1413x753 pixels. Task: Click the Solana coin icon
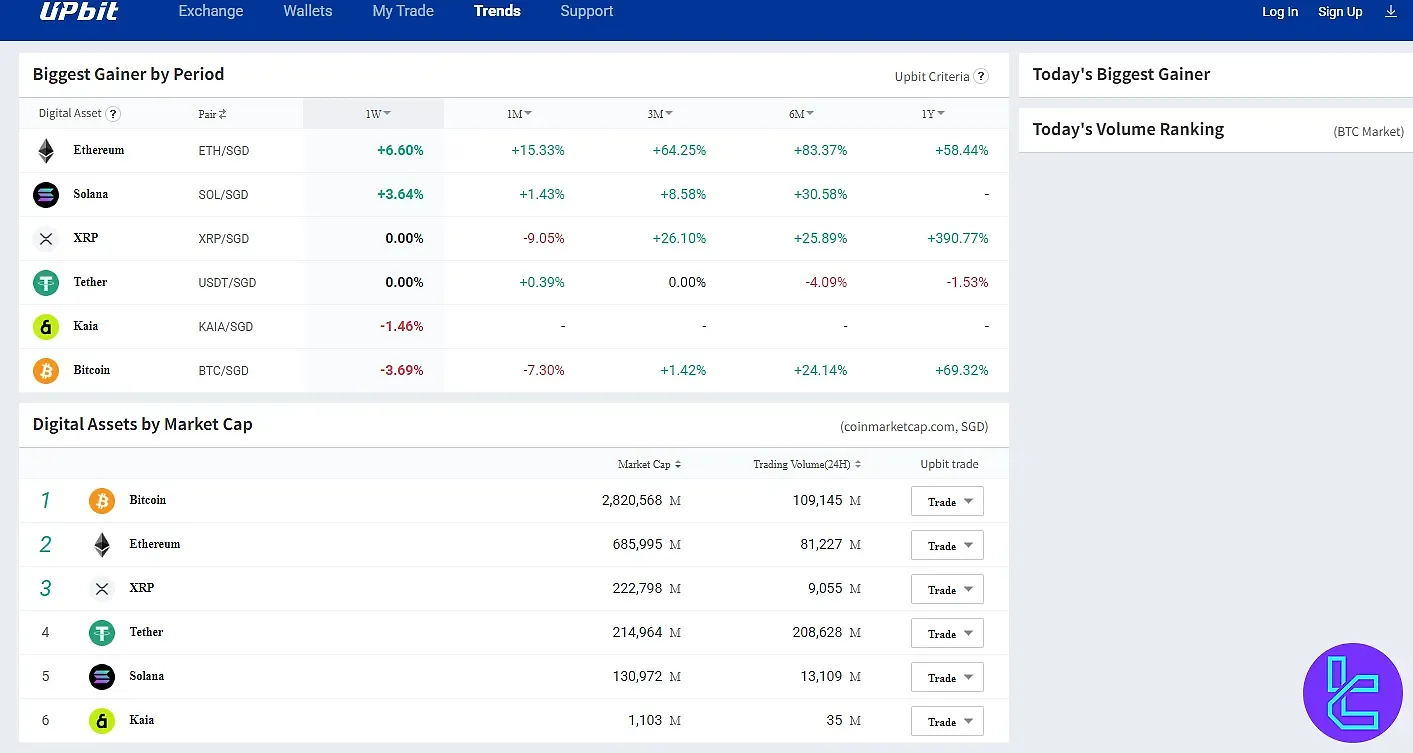pyautogui.click(x=45, y=194)
